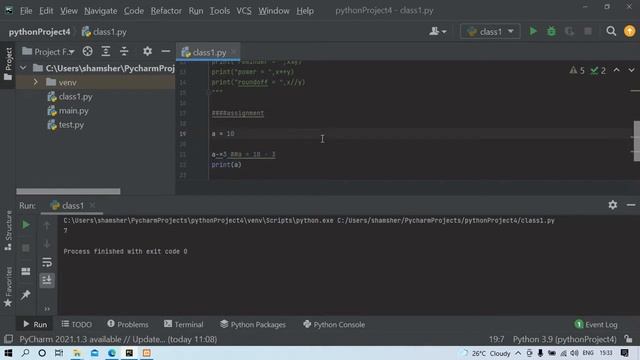The width and height of the screenshot is (640, 360).
Task: Rerun class1 in Run panel
Action: pos(26,224)
